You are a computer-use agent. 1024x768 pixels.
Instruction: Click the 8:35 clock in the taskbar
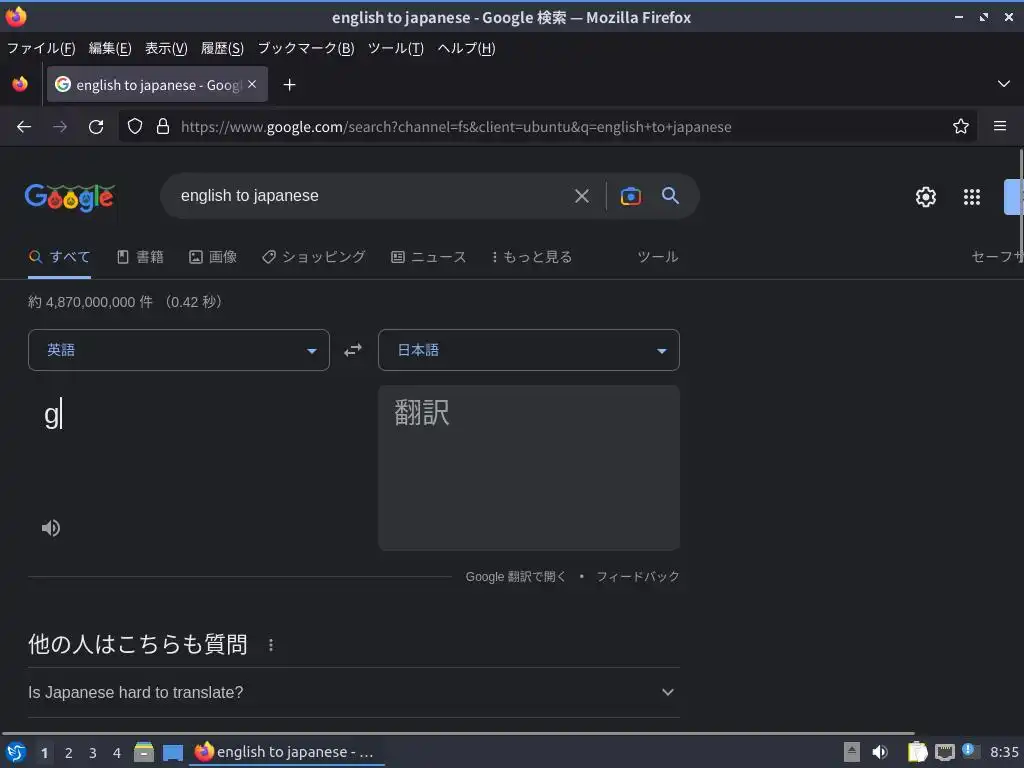click(1004, 752)
